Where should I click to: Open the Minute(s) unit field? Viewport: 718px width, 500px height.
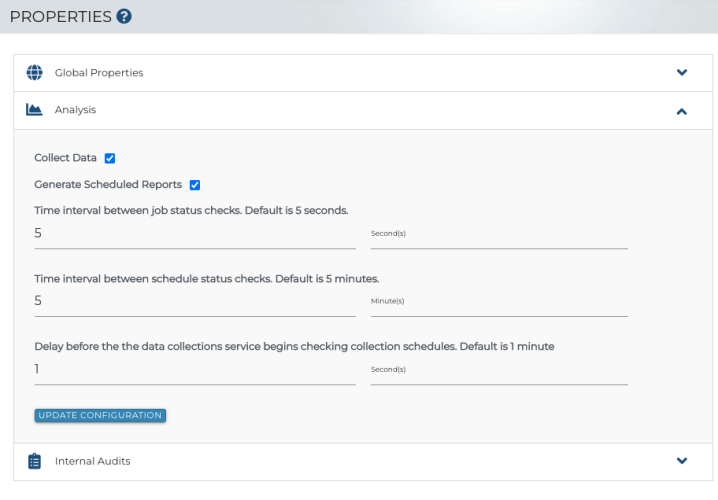tap(498, 301)
